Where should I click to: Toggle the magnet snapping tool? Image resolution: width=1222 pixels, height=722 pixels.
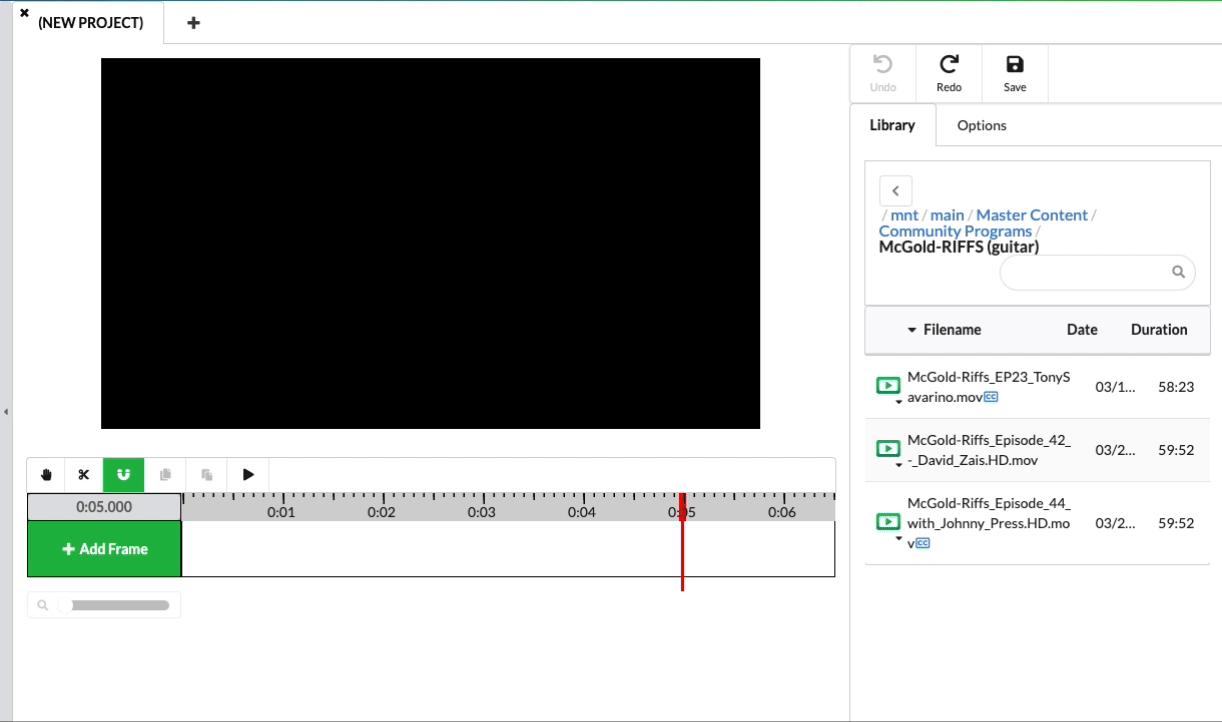pyautogui.click(x=124, y=474)
